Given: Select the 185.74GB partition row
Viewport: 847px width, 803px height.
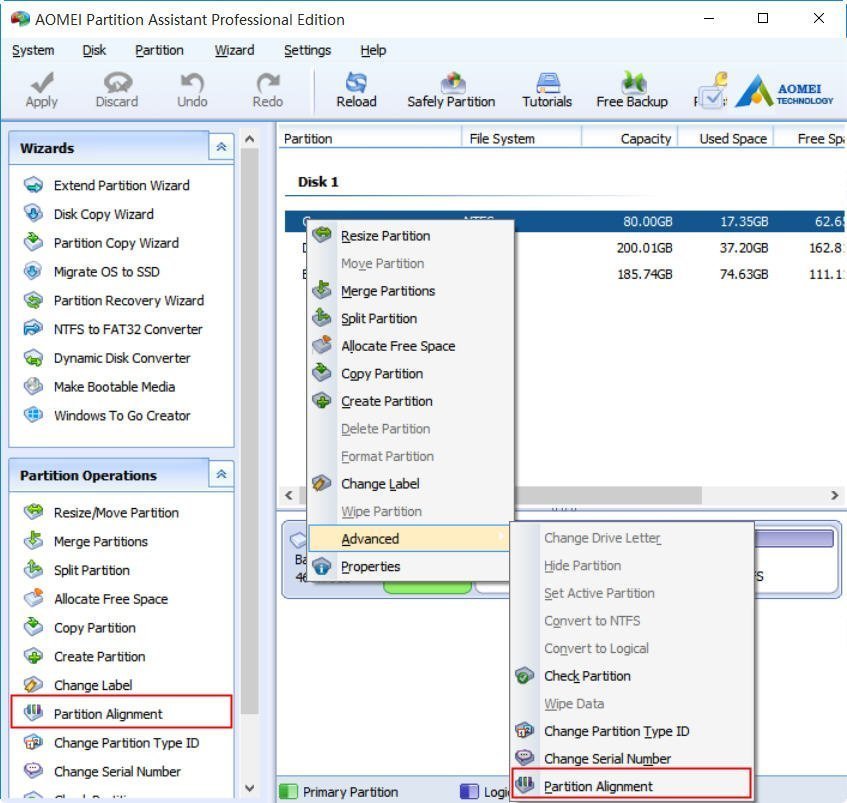Looking at the screenshot, I should coord(564,274).
